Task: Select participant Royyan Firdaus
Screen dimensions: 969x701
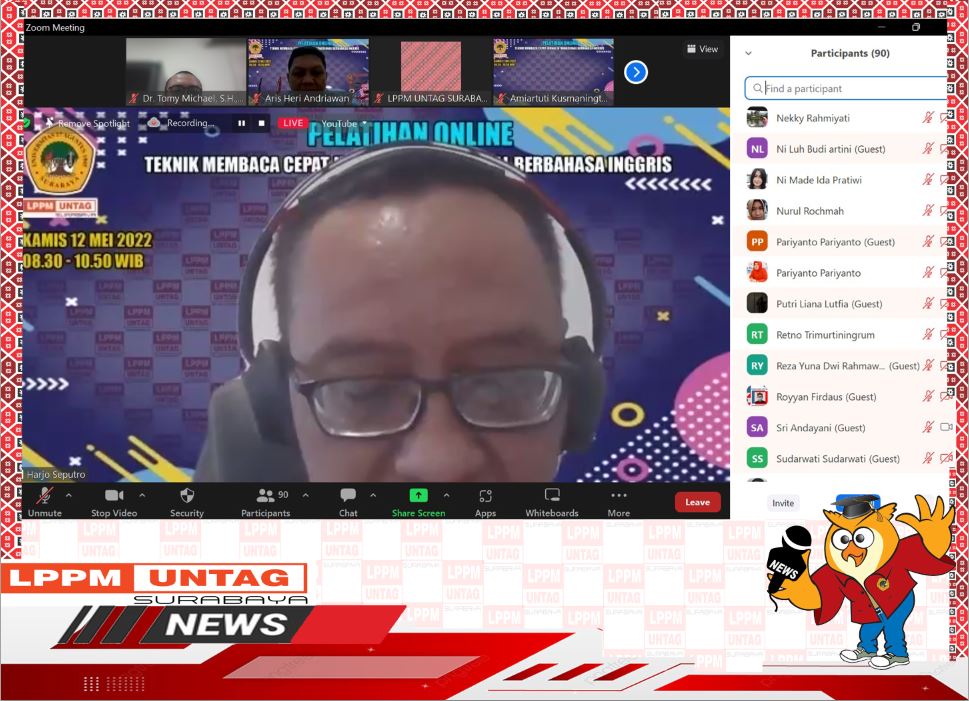Action: 839,396
